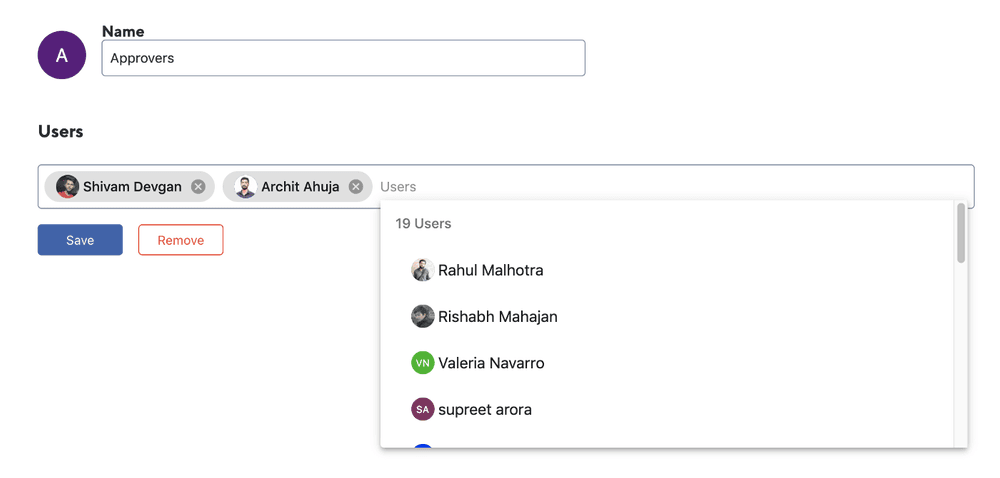The image size is (1000, 478).
Task: Click Rahul Malhotra's avatar in list
Action: coord(422,270)
